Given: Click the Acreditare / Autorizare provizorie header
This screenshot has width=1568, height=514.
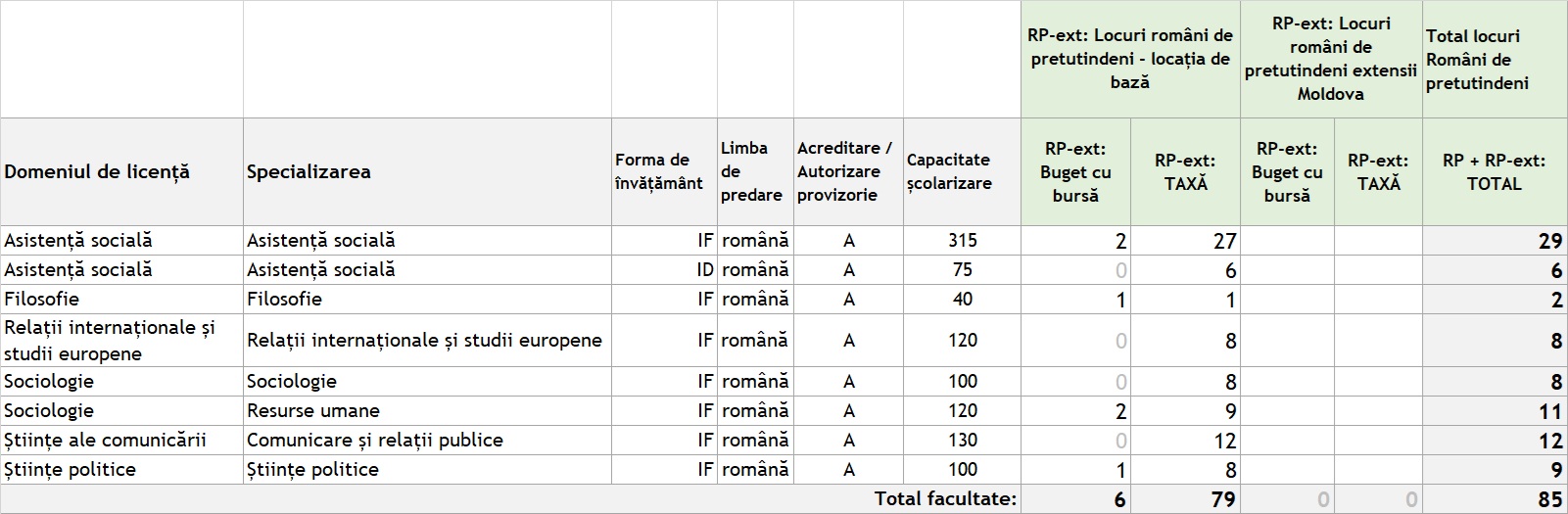Looking at the screenshot, I should tap(848, 171).
